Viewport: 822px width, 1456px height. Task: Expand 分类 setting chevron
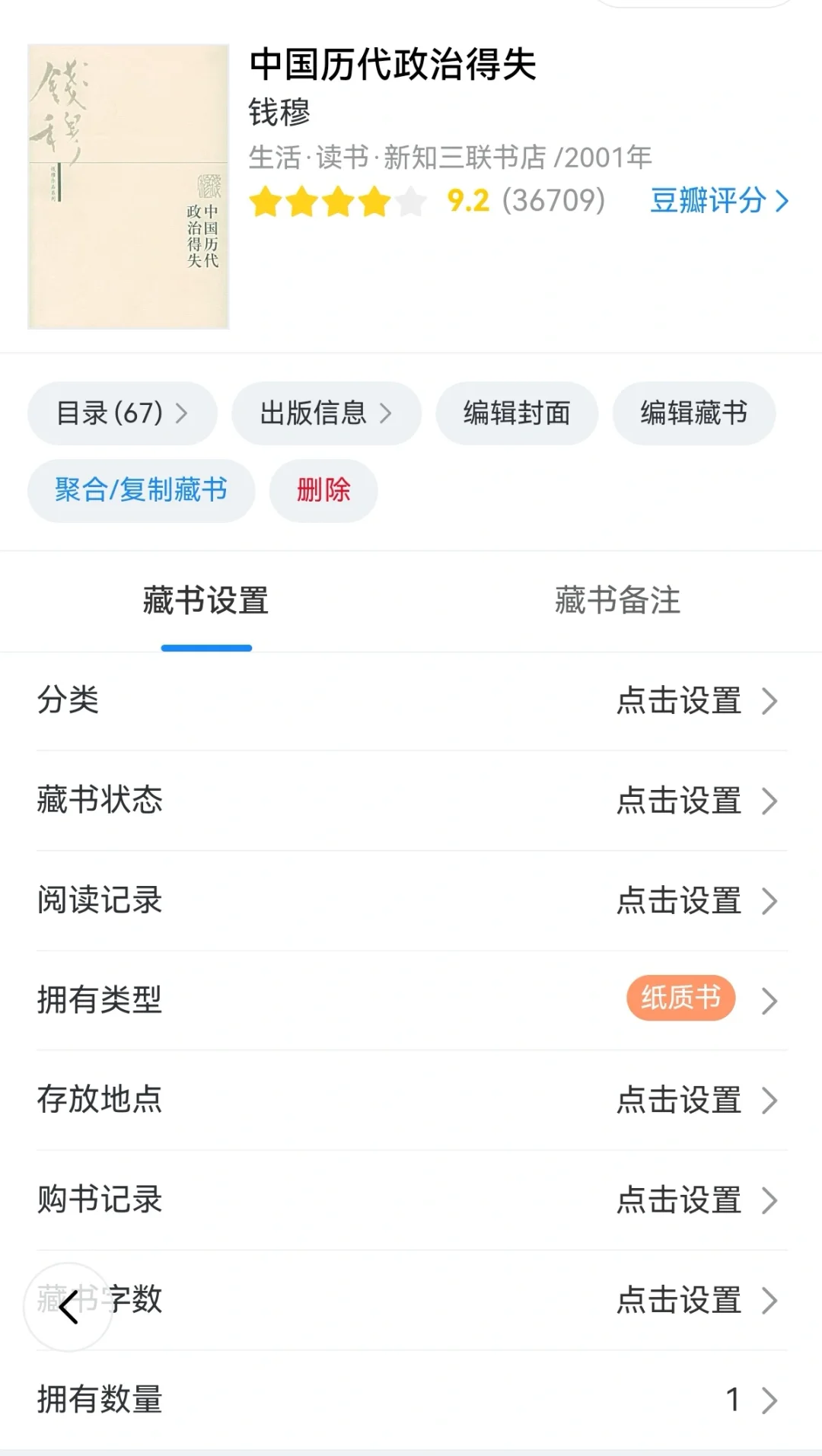[x=769, y=701]
